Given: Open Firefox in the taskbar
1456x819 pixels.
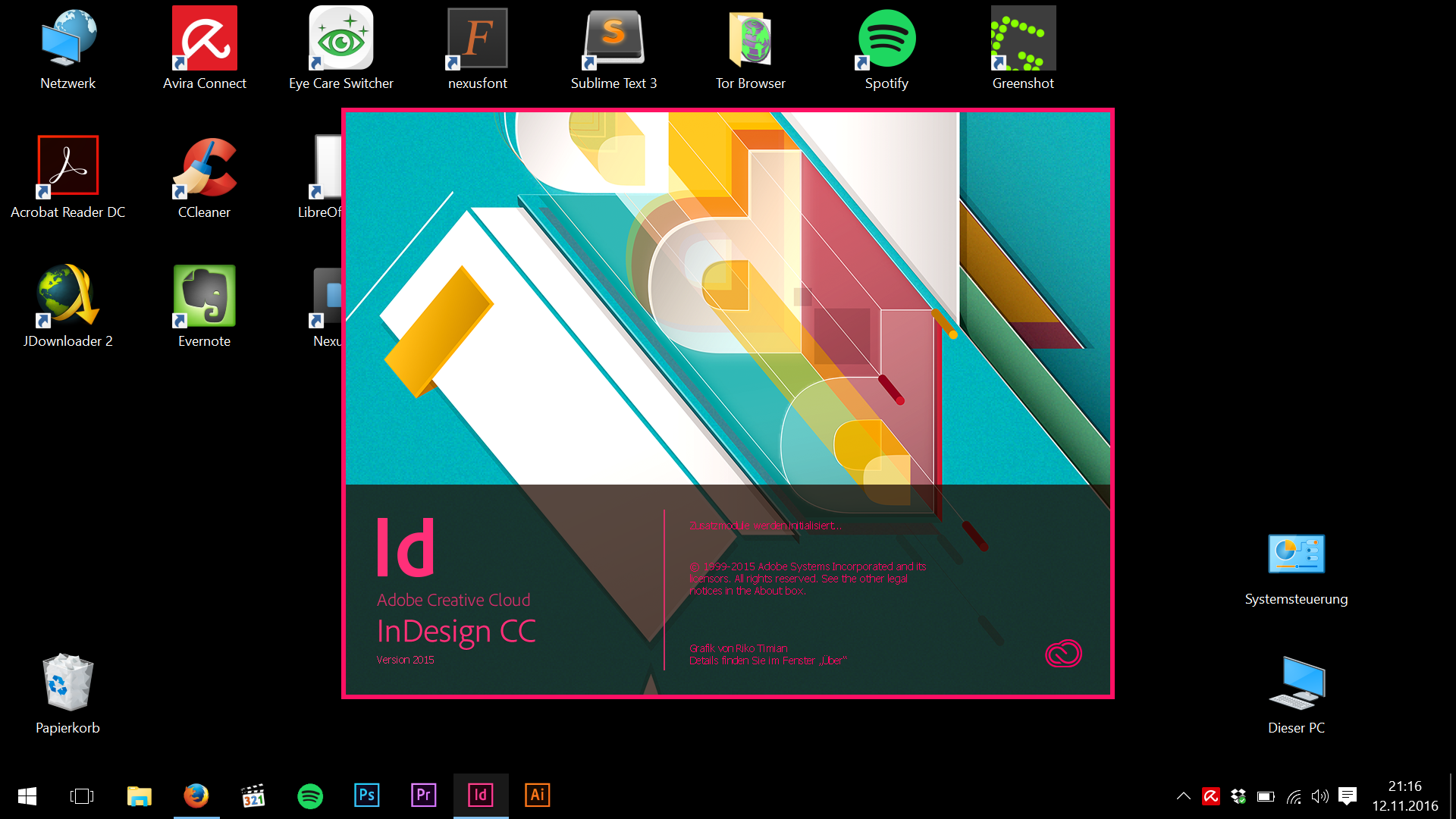Looking at the screenshot, I should 196,795.
